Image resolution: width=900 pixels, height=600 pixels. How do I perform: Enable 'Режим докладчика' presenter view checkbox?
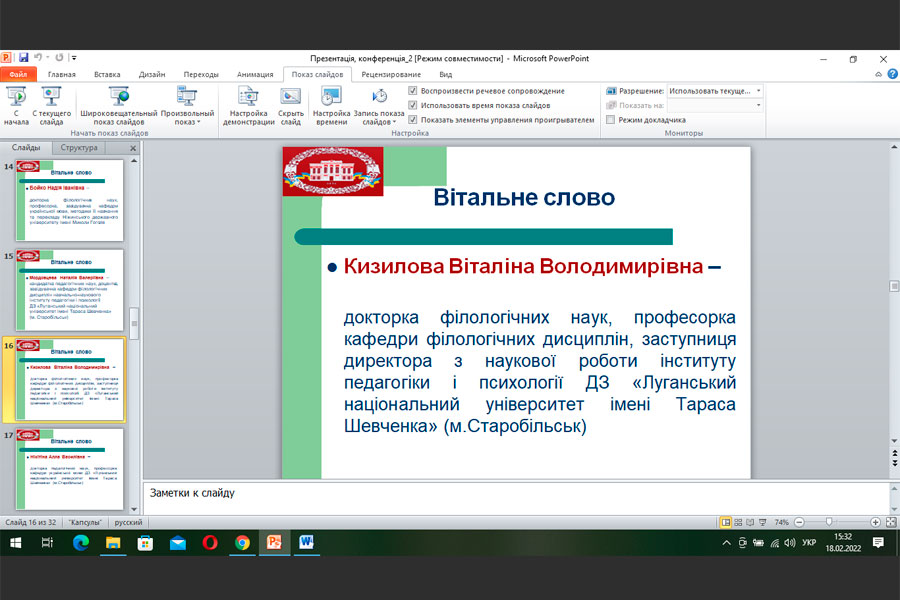(x=610, y=120)
